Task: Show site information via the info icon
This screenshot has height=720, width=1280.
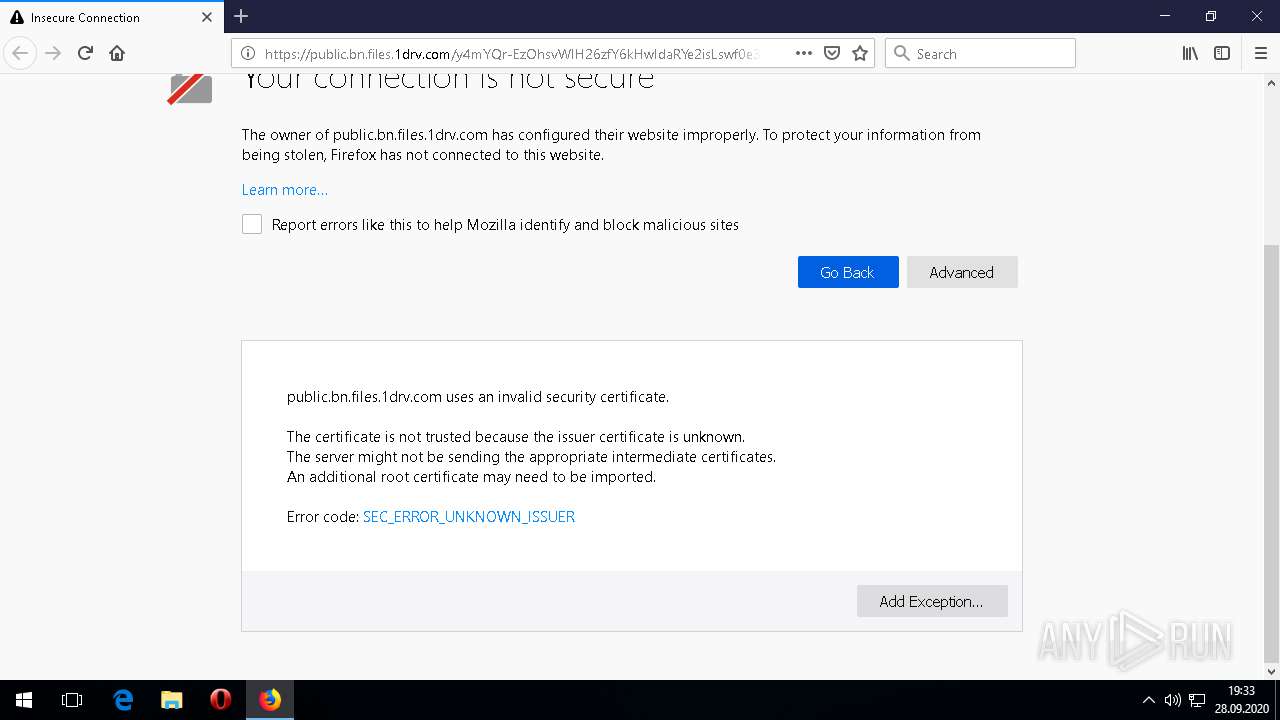Action: click(247, 53)
